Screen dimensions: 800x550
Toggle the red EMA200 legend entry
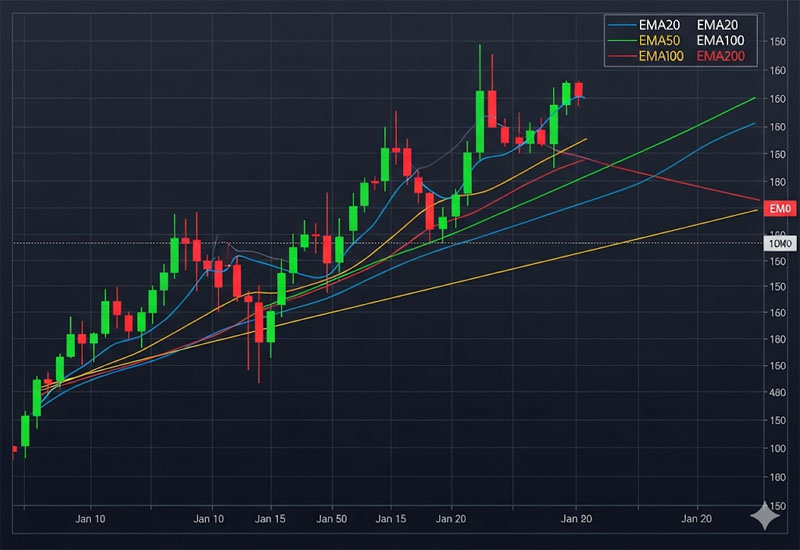click(719, 57)
